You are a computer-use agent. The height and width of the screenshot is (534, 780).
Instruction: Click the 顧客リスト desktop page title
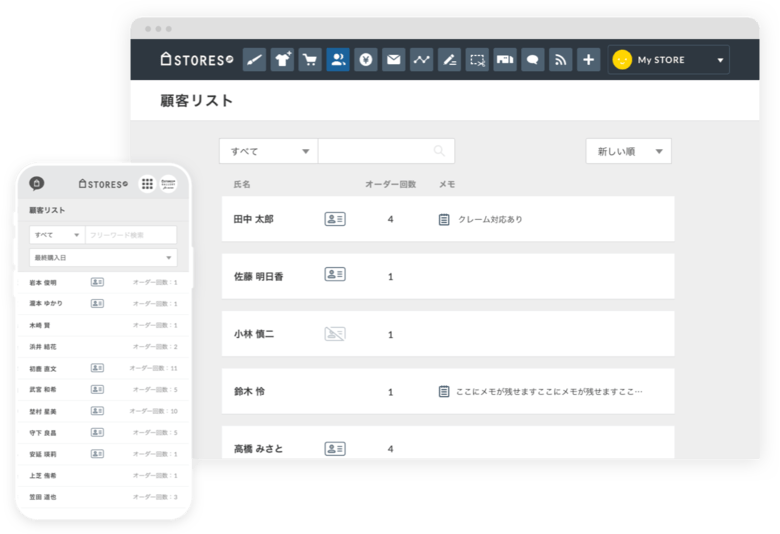196,101
